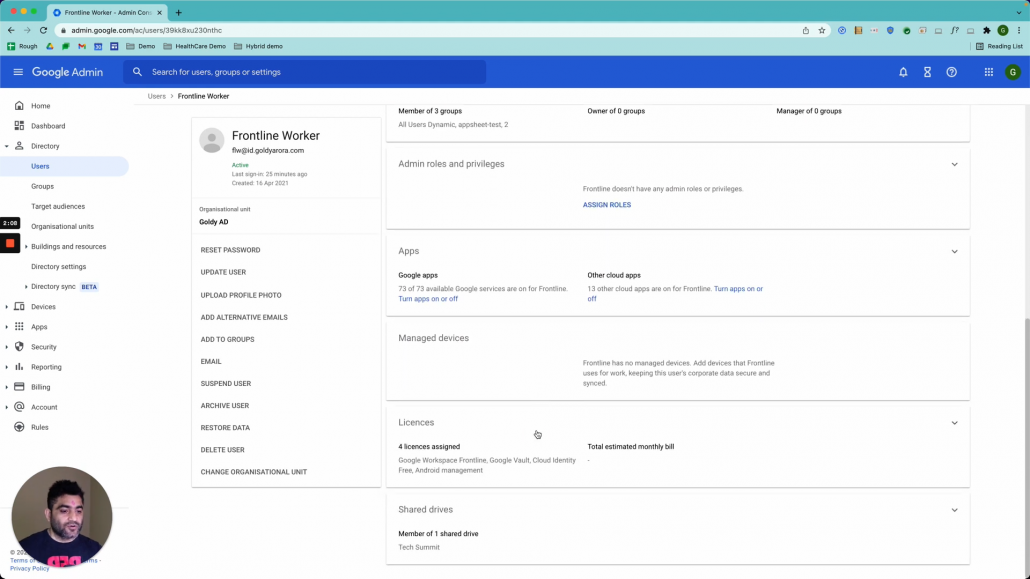Open the tasks hourglass icon
This screenshot has height=579, width=1030.
928,72
